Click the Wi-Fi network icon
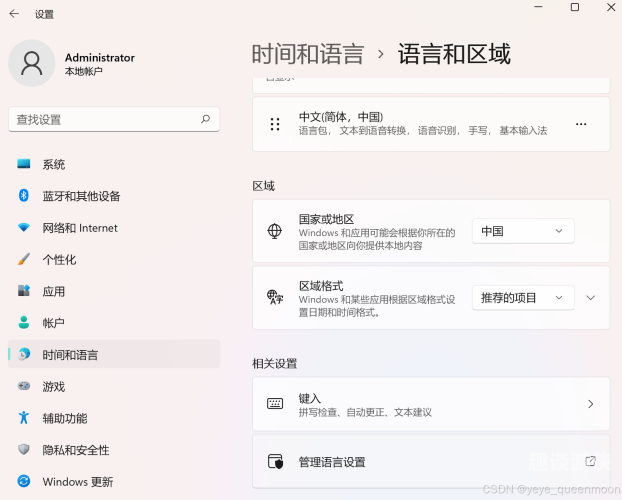This screenshot has width=622, height=500. point(24,227)
